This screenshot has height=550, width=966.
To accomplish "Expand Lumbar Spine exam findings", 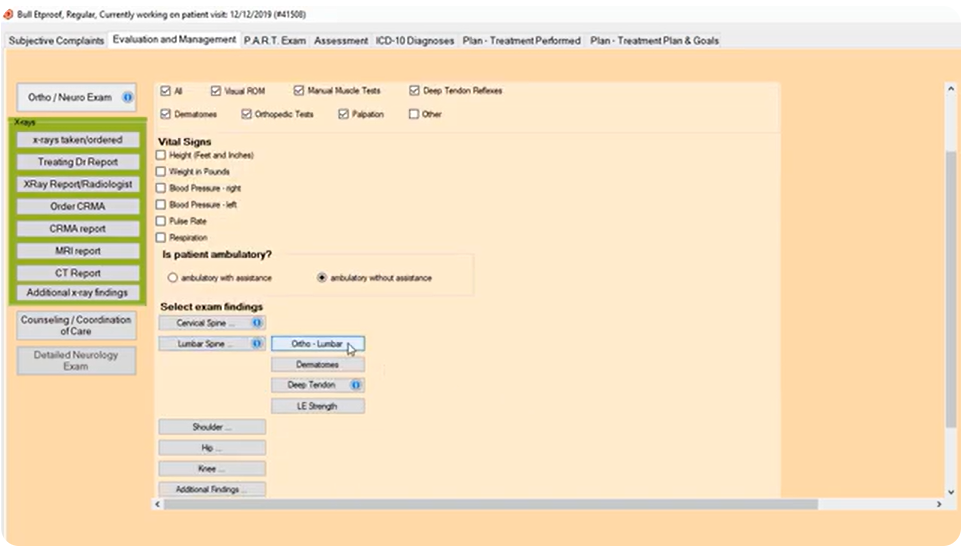I will click(x=212, y=344).
